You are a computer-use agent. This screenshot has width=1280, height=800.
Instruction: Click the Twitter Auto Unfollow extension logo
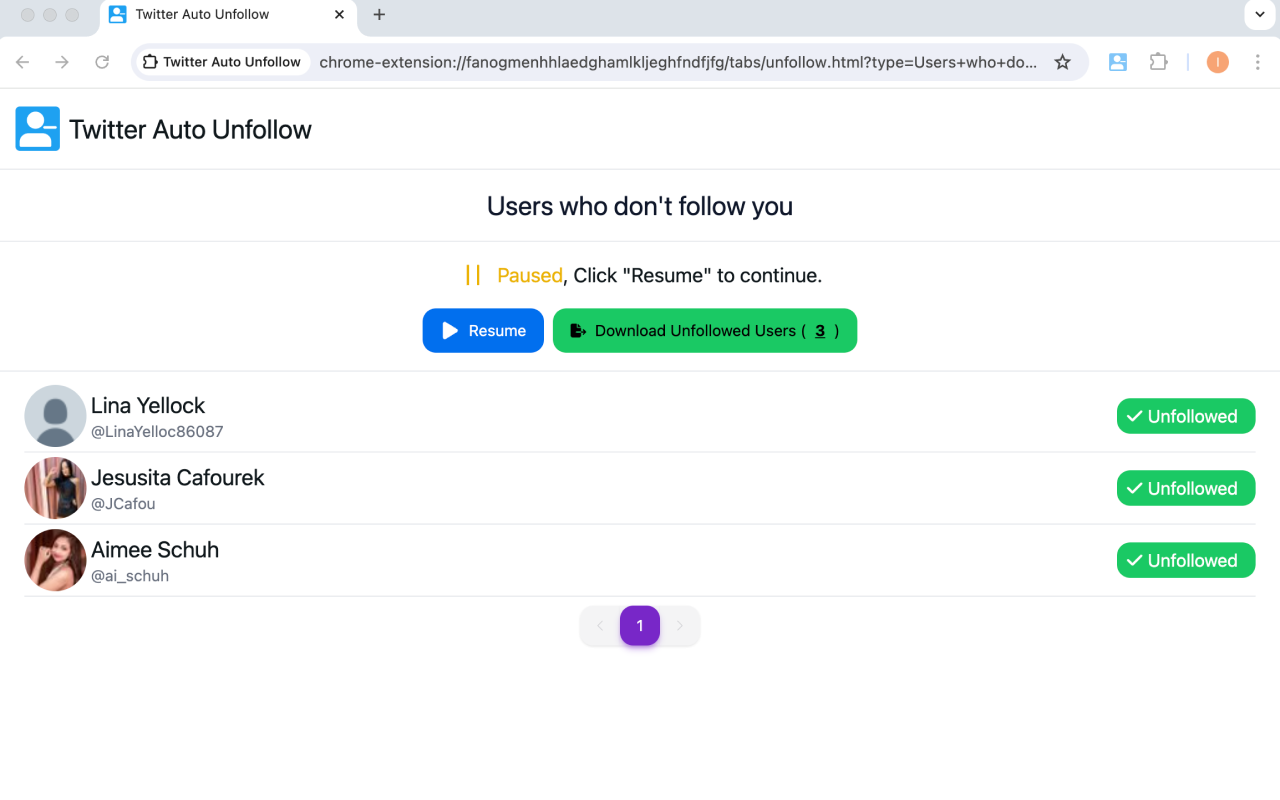pyautogui.click(x=37, y=128)
